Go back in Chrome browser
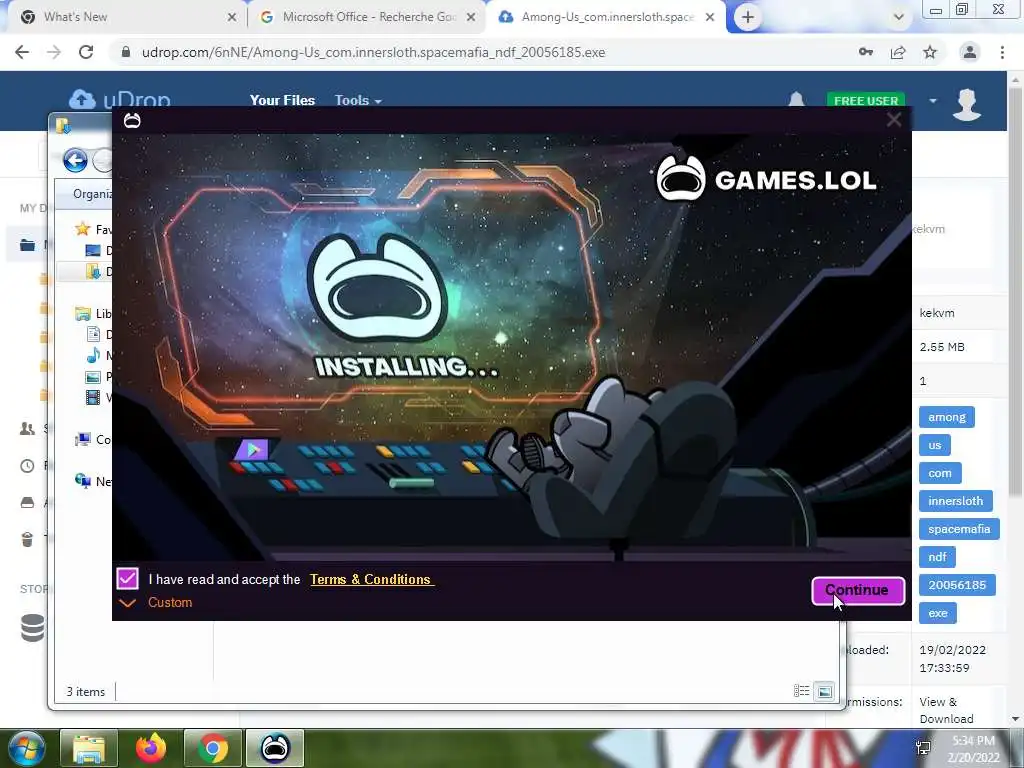The height and width of the screenshot is (768, 1024). click(x=22, y=52)
